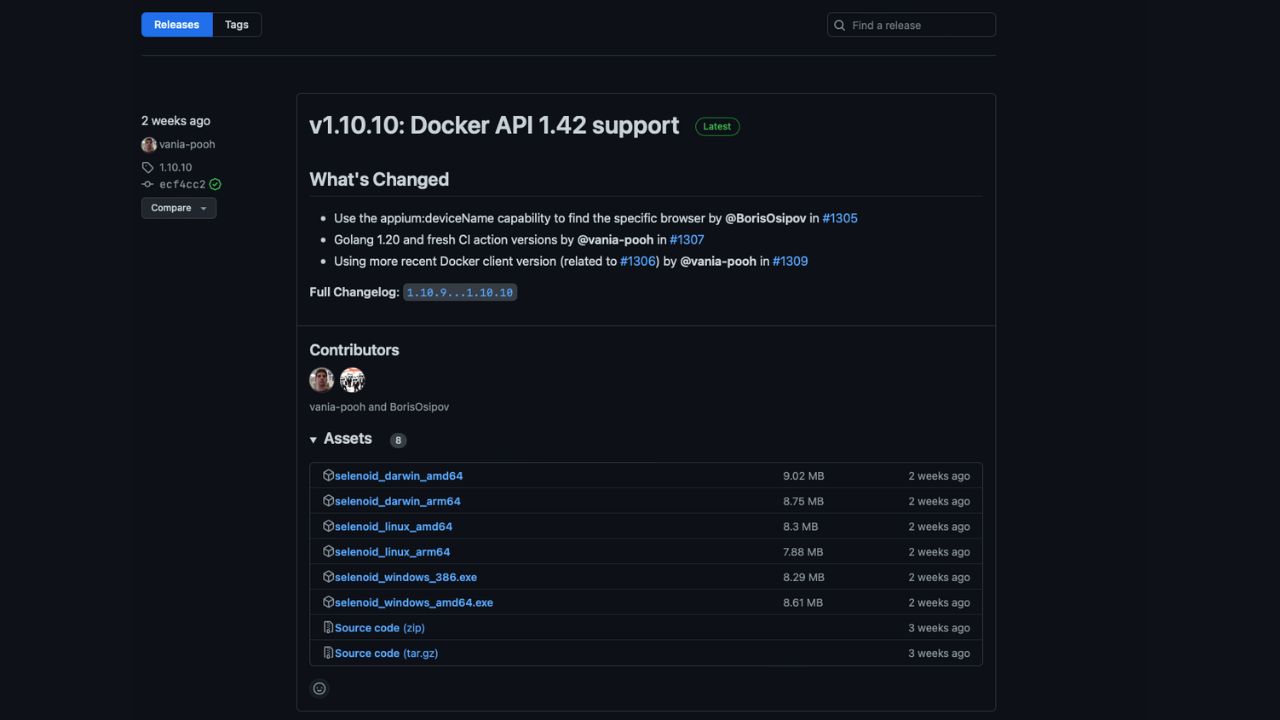Click package icon for selenoid_windows_386.exe

pyautogui.click(x=328, y=576)
